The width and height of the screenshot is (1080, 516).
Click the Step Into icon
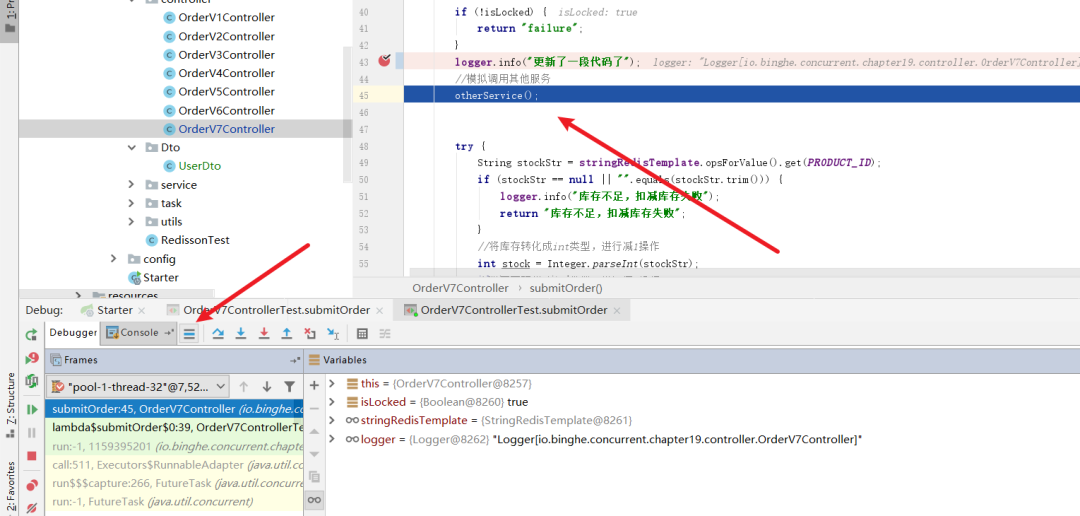pyautogui.click(x=241, y=333)
